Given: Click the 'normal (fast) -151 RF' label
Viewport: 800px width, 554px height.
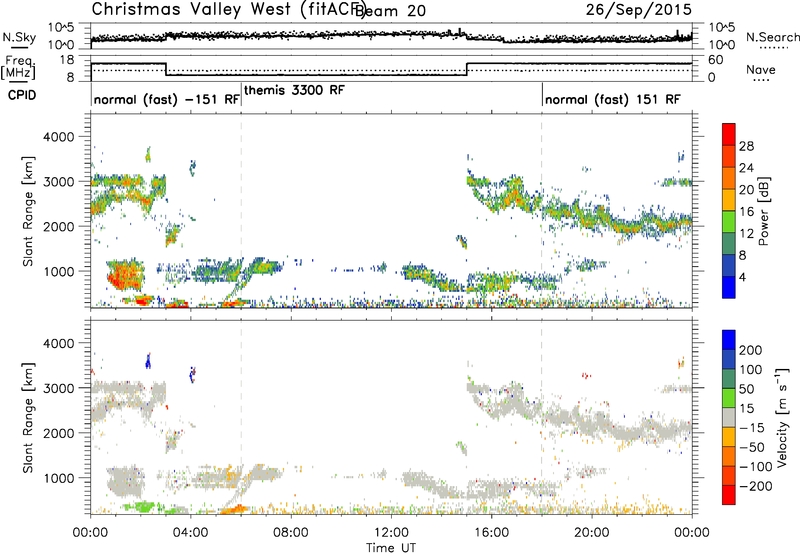Looking at the screenshot, I should point(167,99).
